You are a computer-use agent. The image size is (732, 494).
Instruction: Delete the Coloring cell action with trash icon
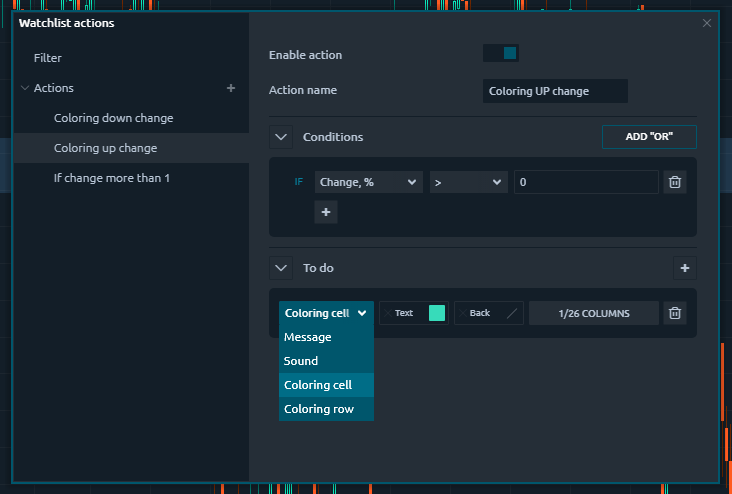tap(675, 313)
